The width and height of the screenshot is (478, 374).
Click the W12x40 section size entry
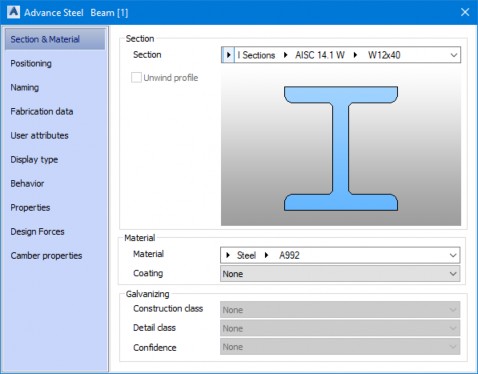click(384, 55)
